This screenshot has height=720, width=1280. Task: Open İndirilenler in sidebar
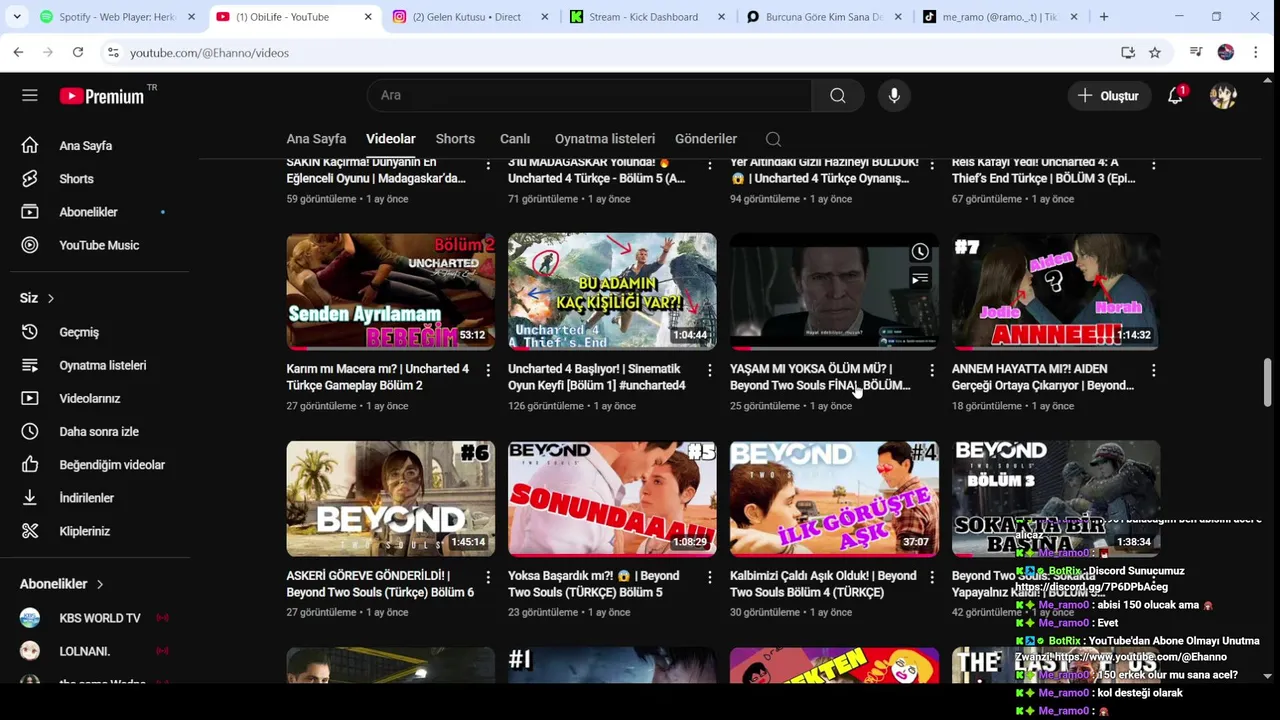pos(95,498)
